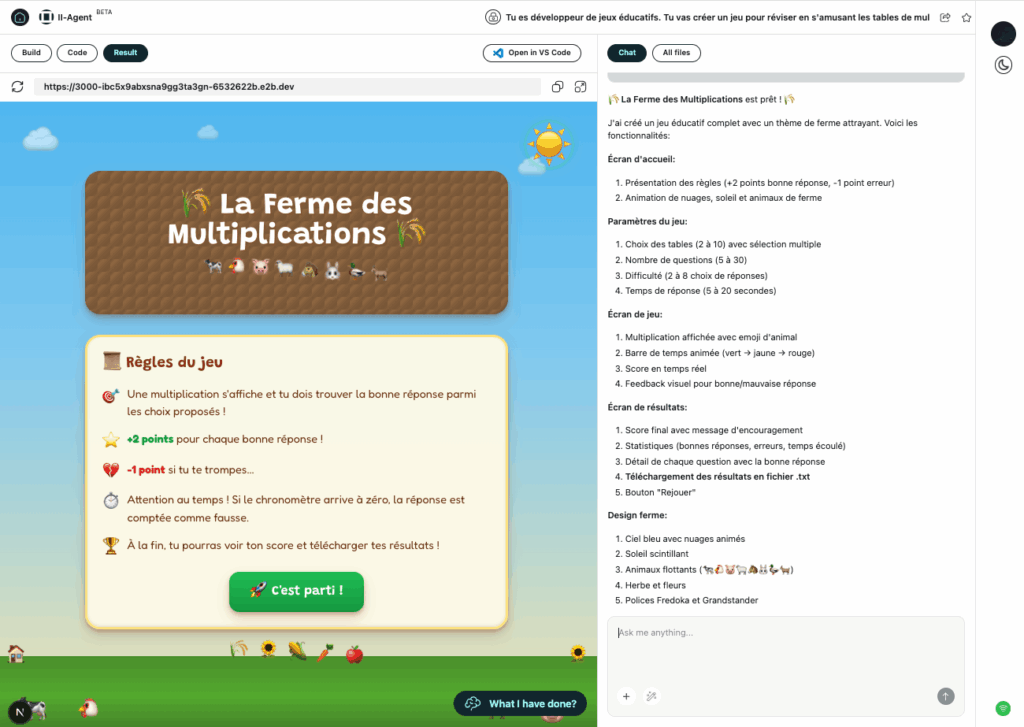Select the Result tab

point(125,53)
